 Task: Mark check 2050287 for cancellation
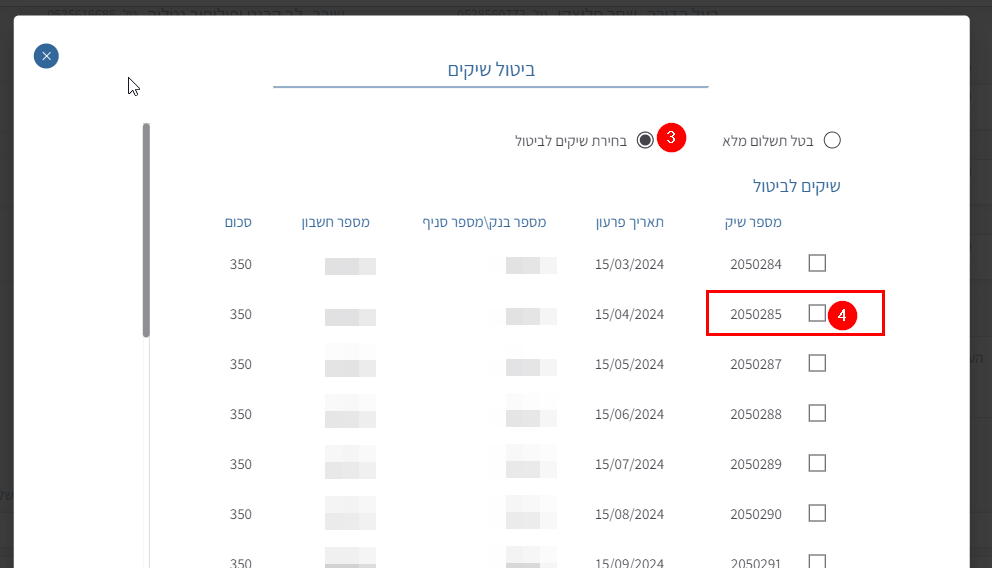(x=817, y=363)
